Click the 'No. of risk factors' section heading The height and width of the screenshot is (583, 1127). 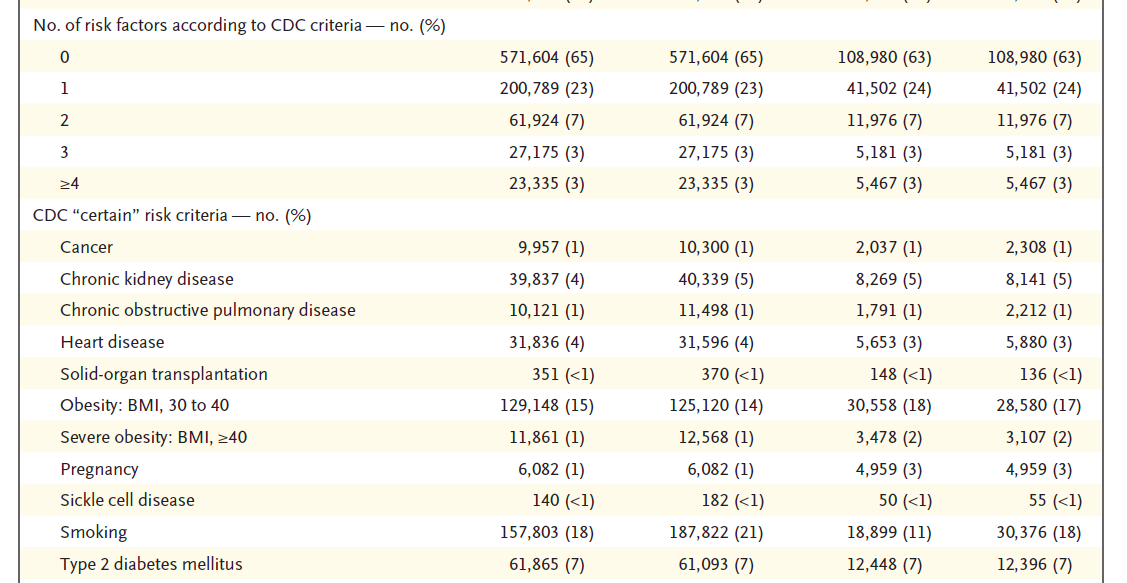point(239,26)
